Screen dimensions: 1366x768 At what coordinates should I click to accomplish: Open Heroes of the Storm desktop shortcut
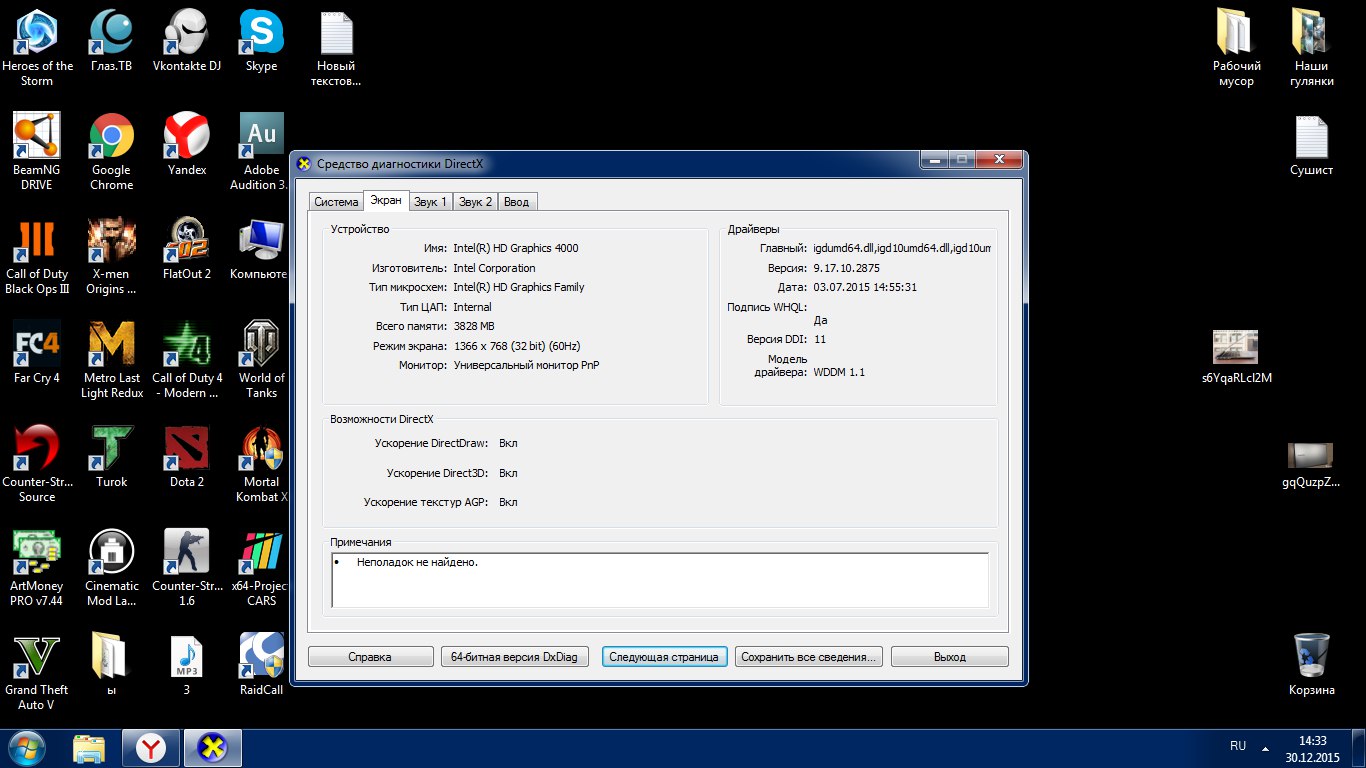tap(37, 48)
